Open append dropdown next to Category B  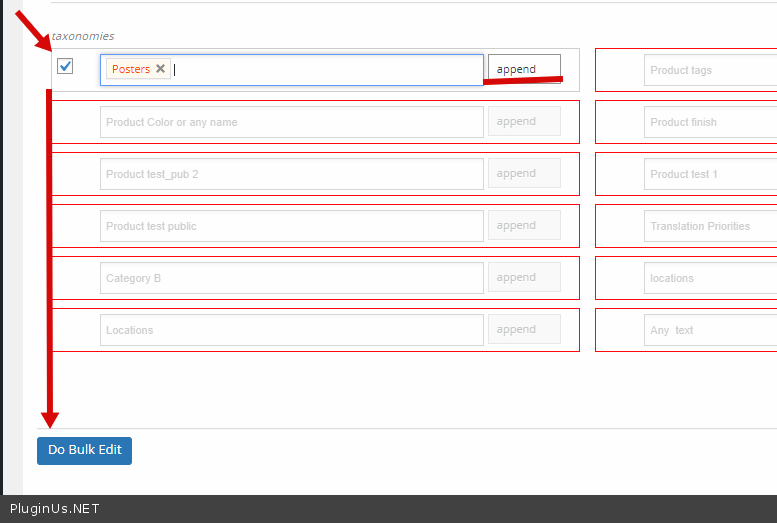(x=524, y=278)
